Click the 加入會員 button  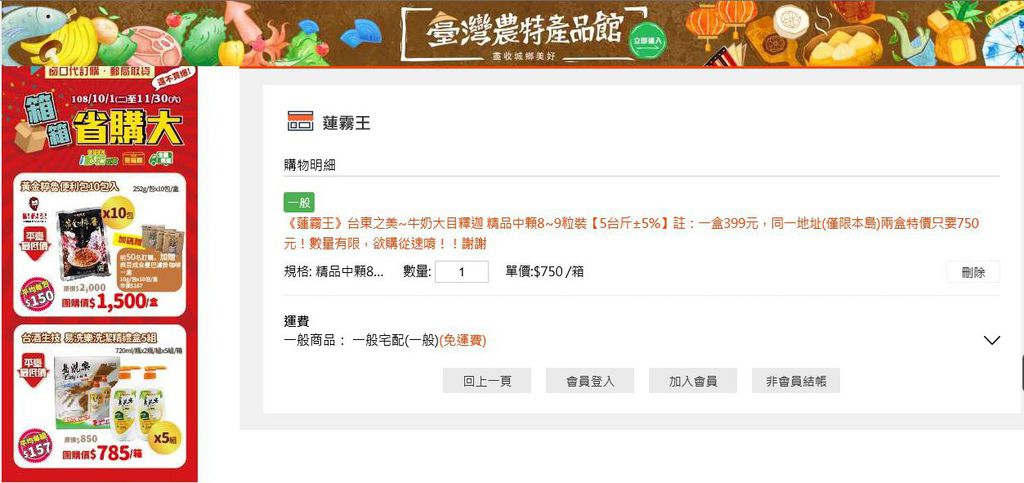coord(693,381)
